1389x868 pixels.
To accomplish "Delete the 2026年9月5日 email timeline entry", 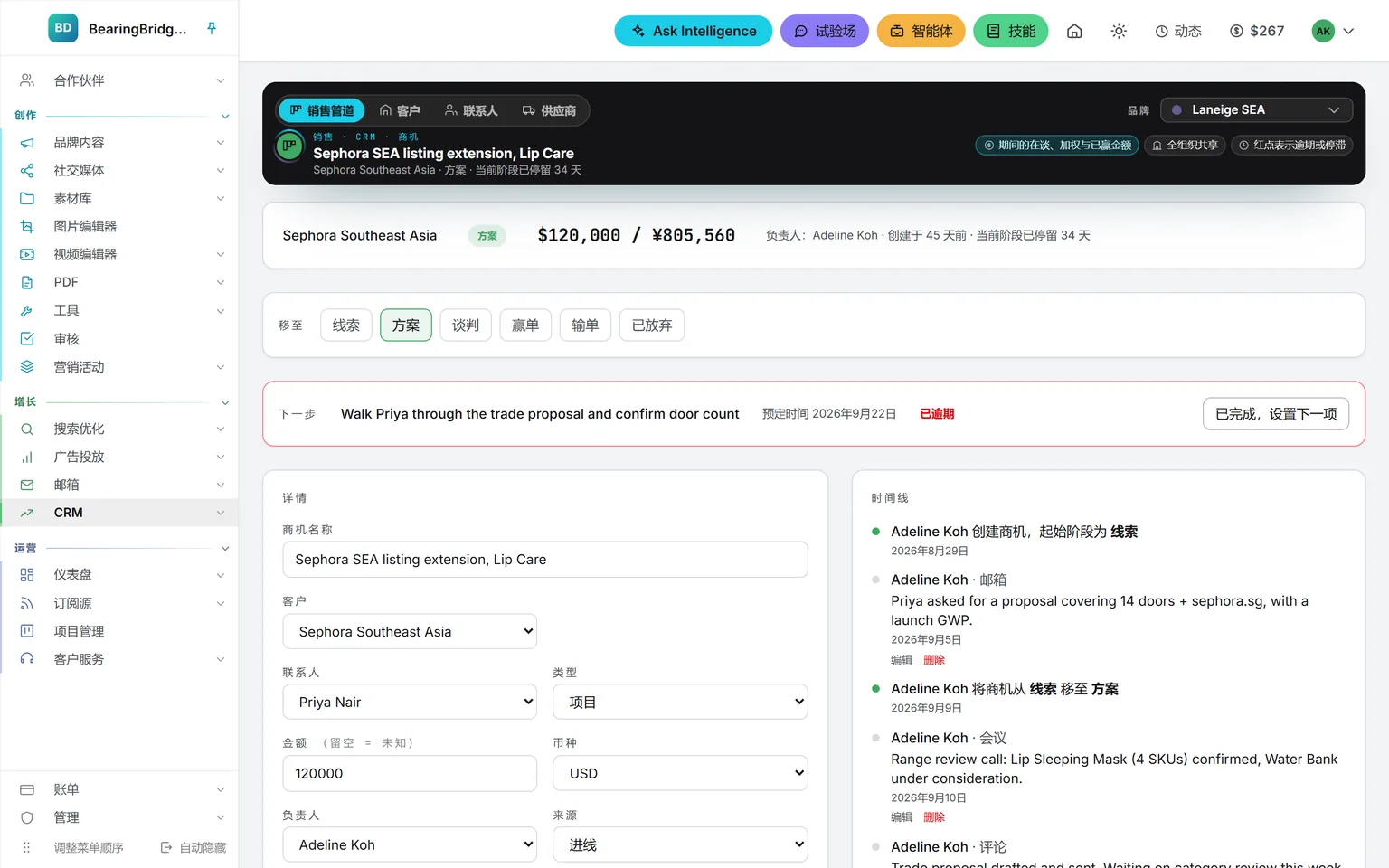I will coord(934,660).
